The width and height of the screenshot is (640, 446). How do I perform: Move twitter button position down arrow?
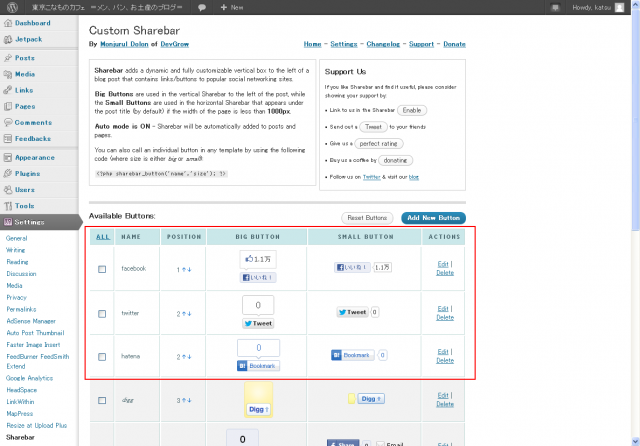point(189,314)
